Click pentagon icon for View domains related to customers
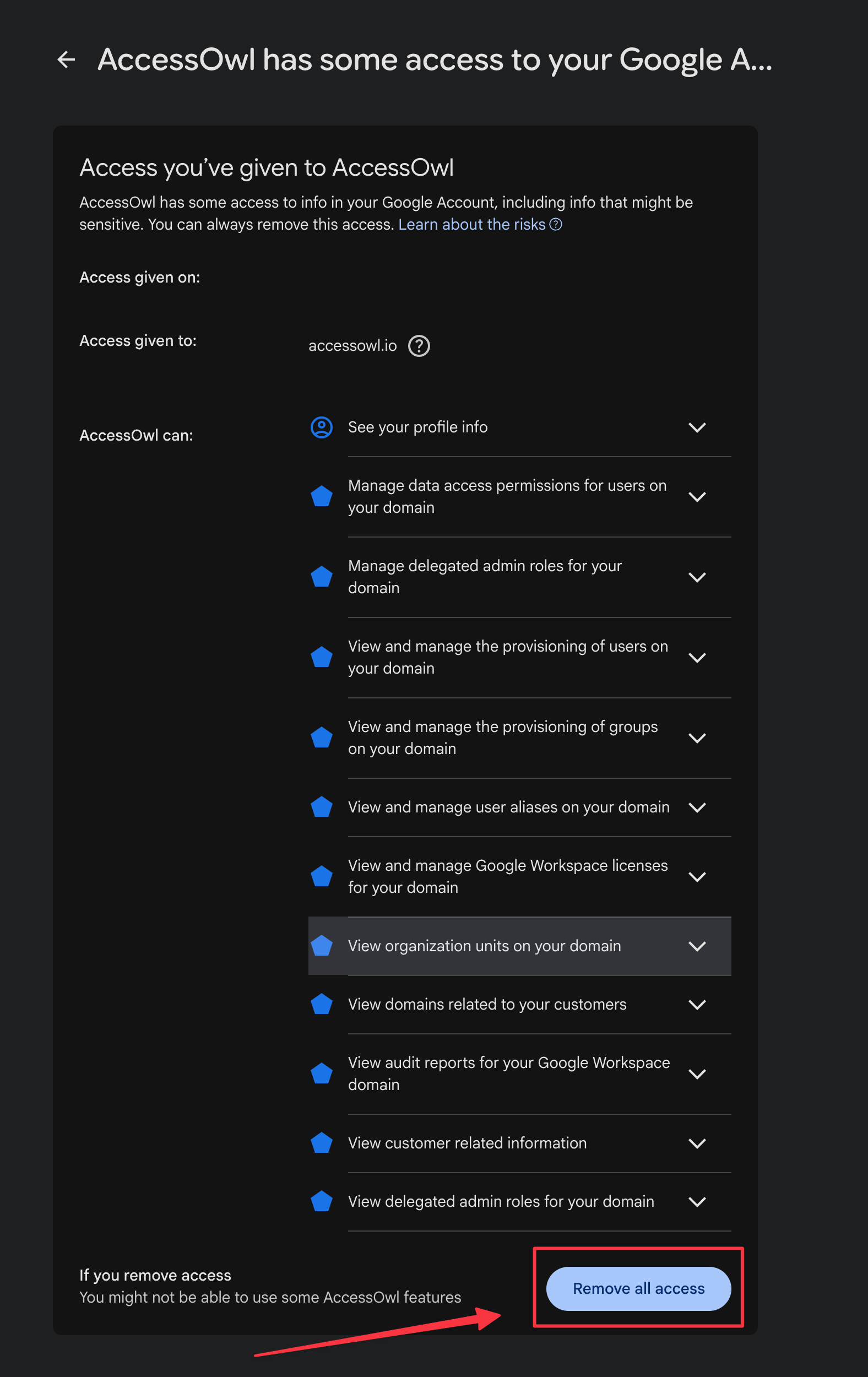 tap(321, 1004)
